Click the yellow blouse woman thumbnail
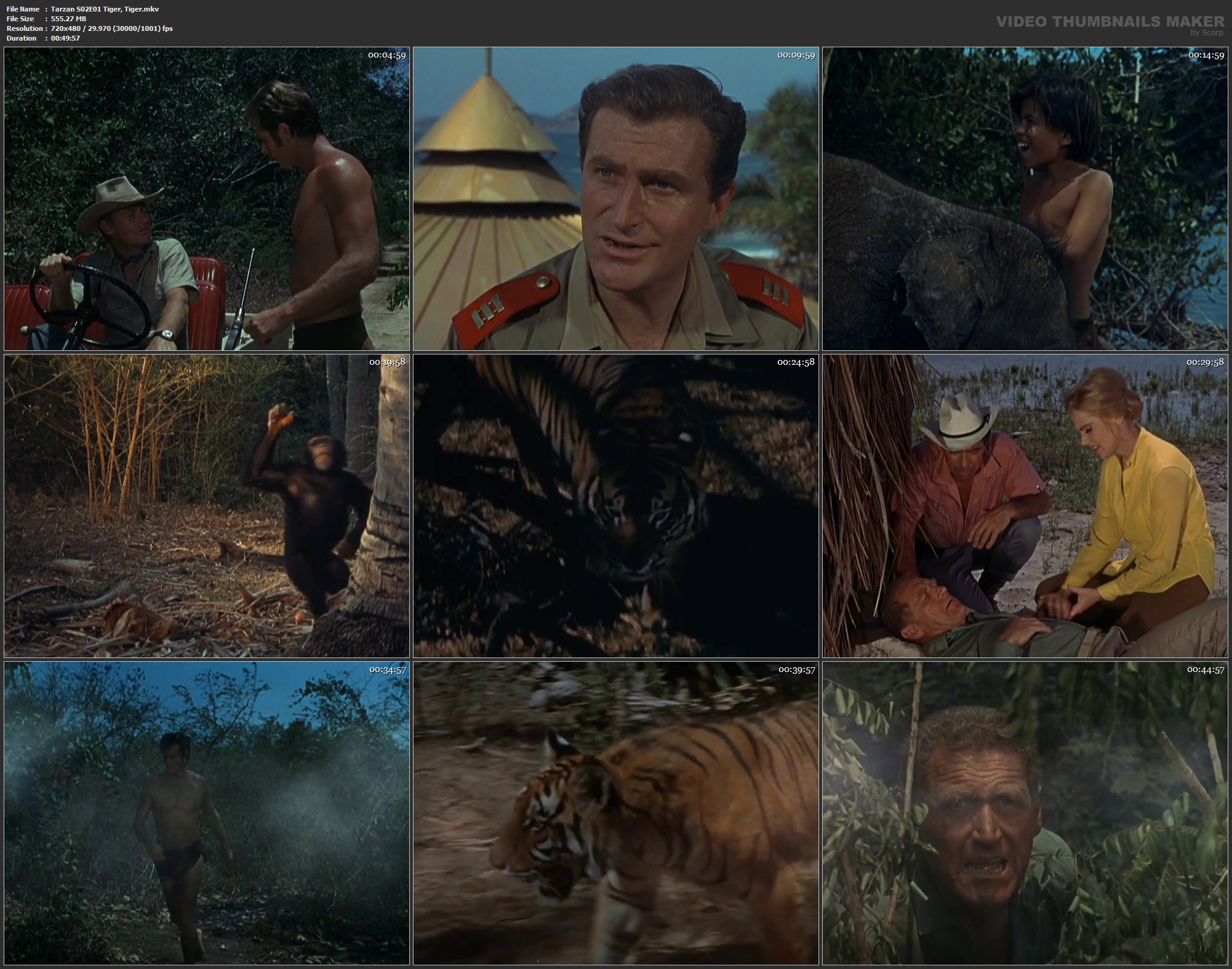1232x969 pixels. point(1025,506)
